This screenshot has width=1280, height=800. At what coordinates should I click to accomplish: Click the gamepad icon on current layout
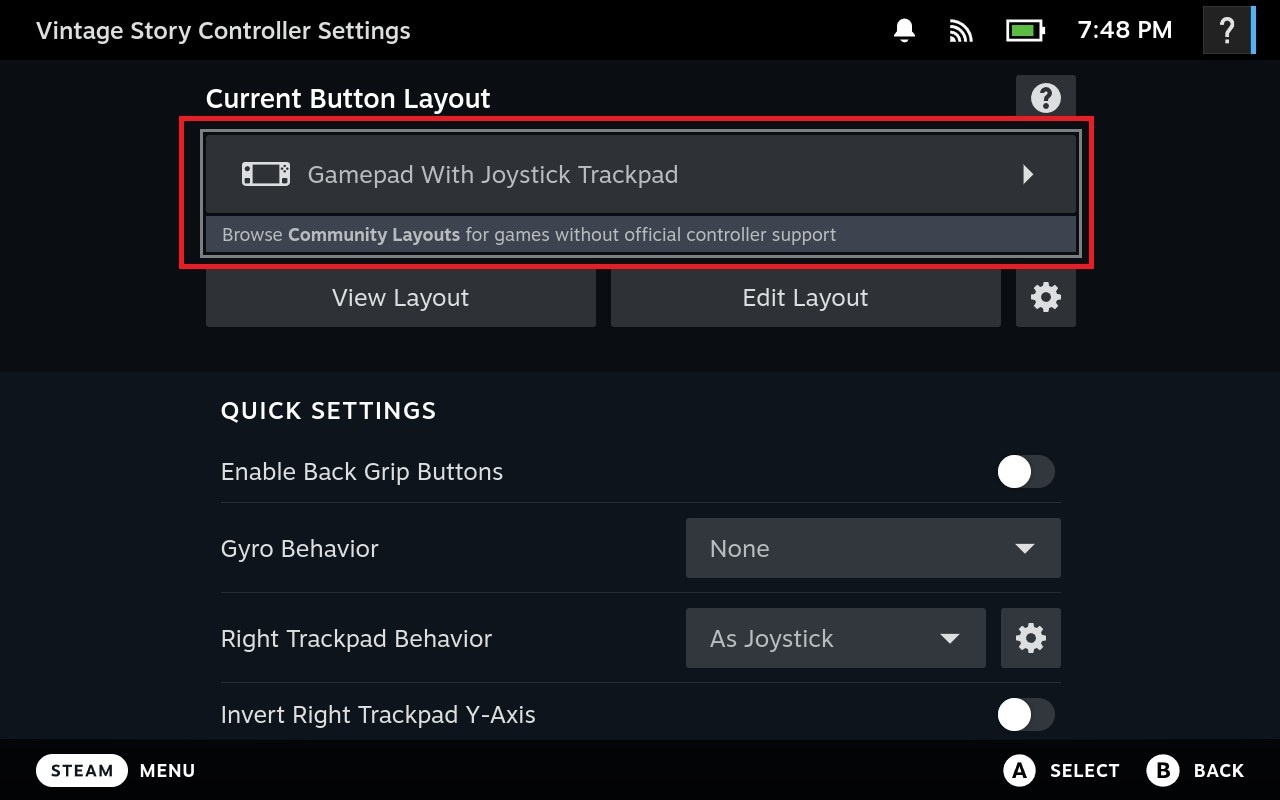(266, 175)
